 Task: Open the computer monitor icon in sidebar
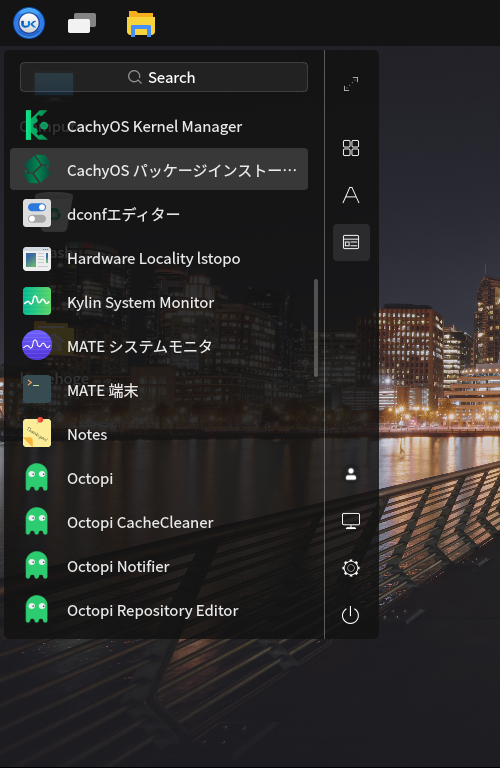(x=351, y=521)
